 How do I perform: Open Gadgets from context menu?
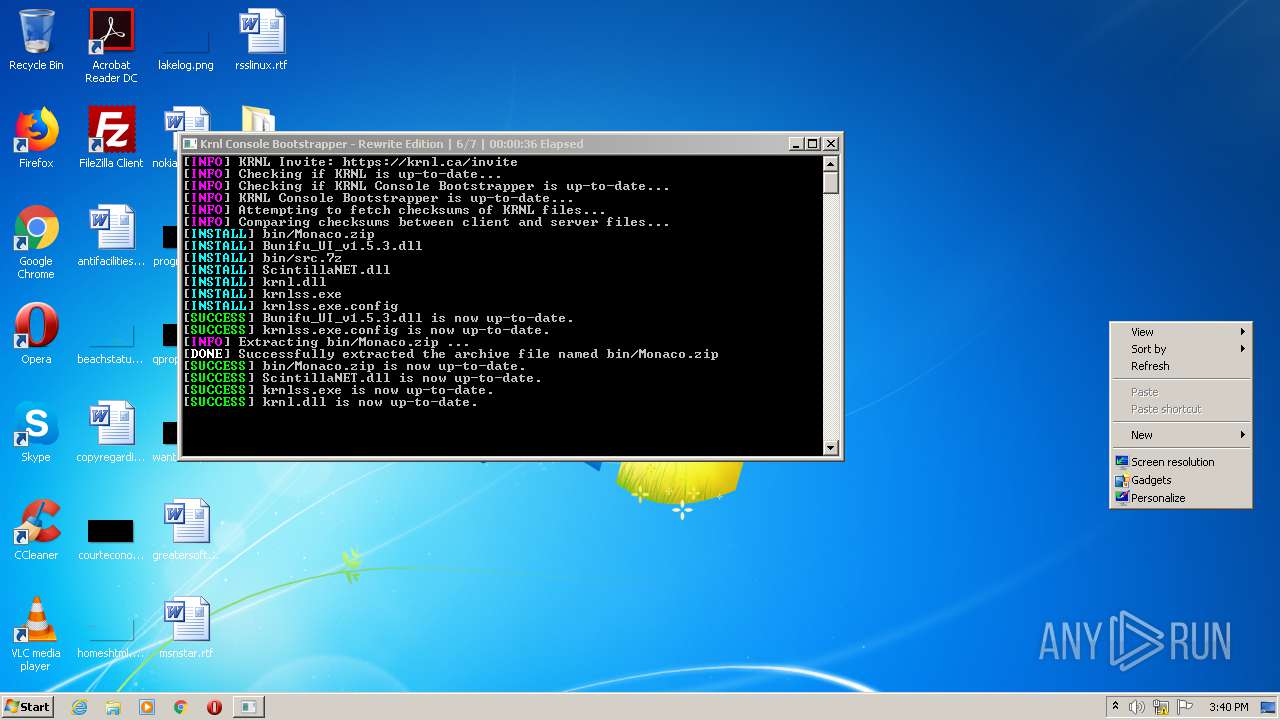(x=1181, y=480)
